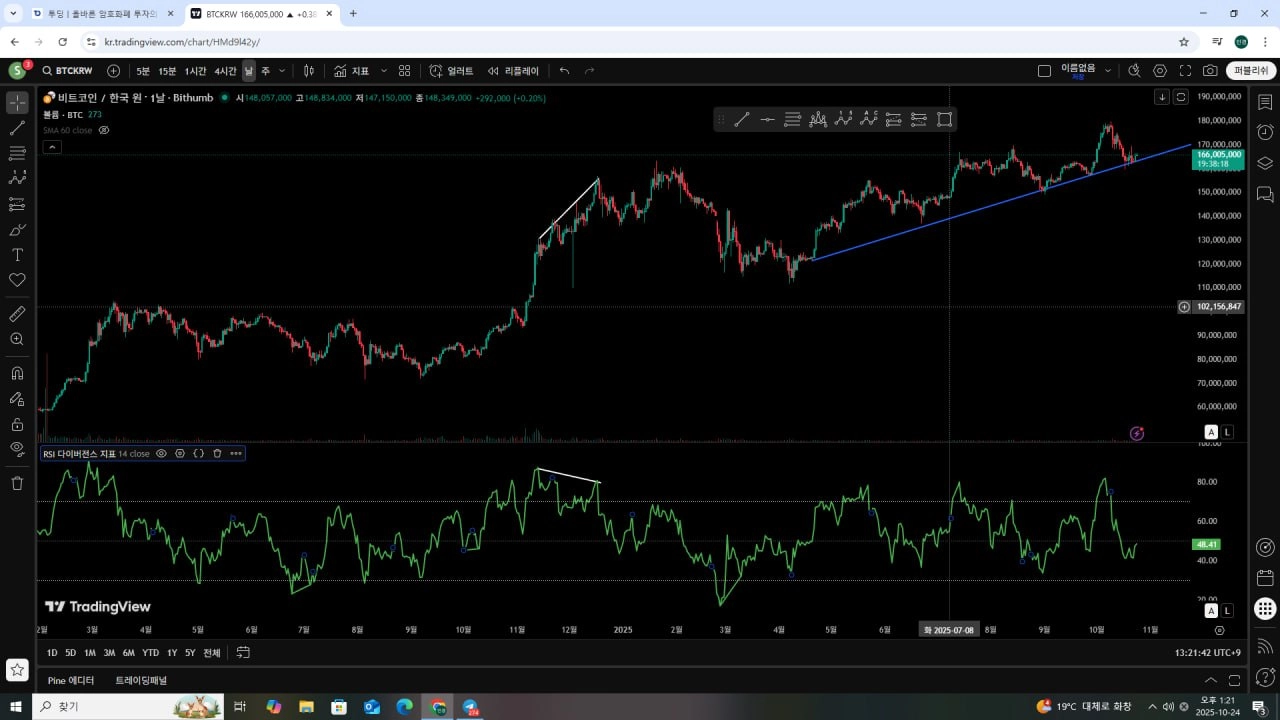Open chart settings hexagon icon

click(x=1160, y=71)
